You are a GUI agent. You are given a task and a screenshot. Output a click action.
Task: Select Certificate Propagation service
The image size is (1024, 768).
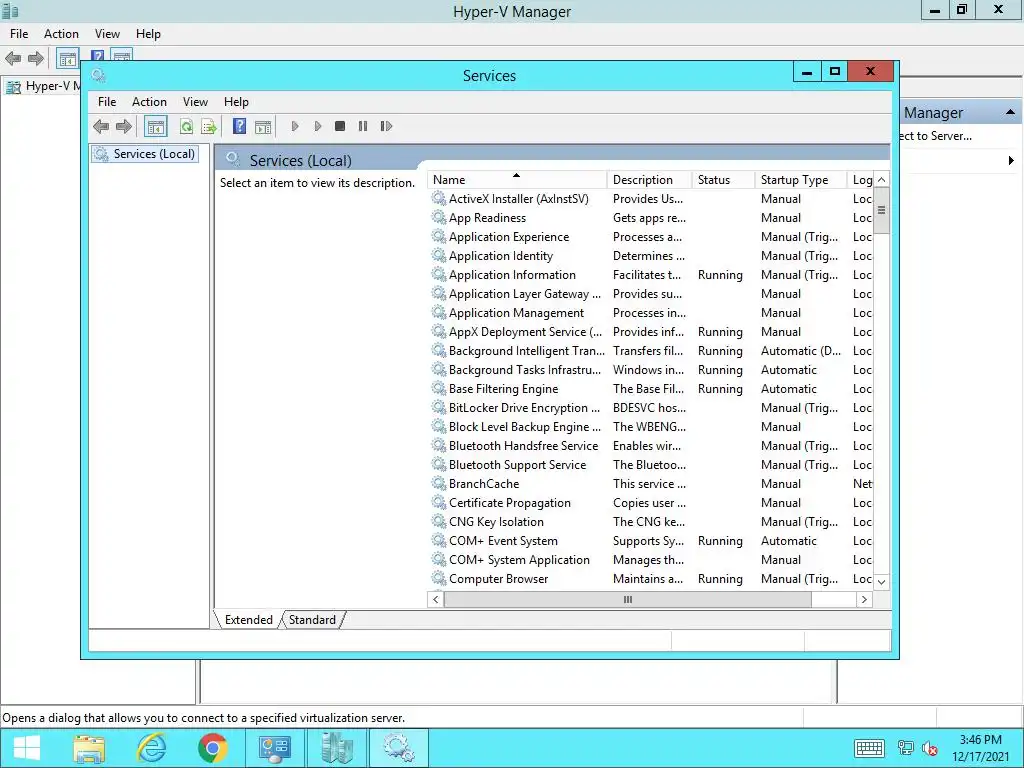[650, 503]
